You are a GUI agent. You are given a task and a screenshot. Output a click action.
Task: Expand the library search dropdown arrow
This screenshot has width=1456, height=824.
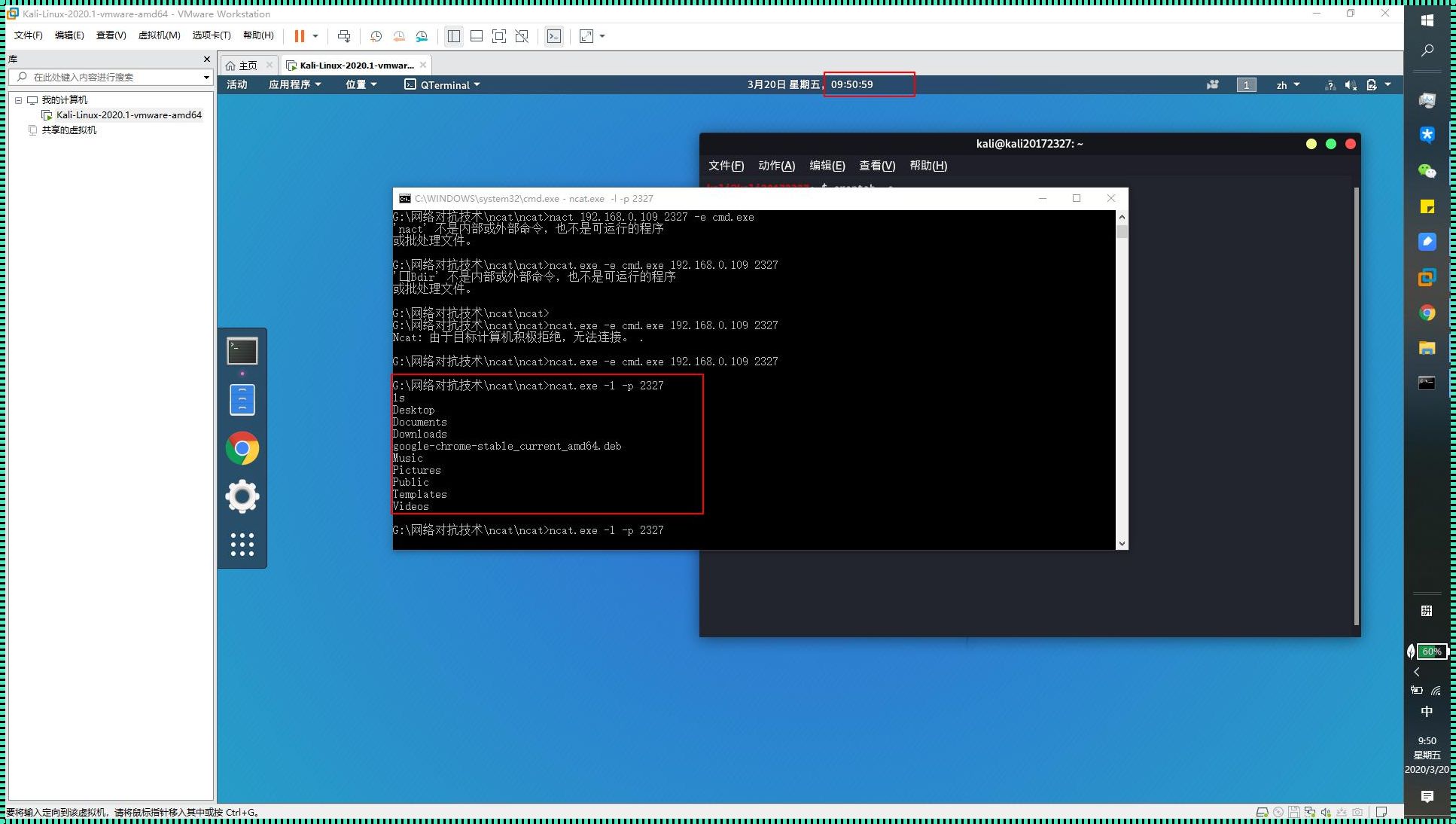206,77
